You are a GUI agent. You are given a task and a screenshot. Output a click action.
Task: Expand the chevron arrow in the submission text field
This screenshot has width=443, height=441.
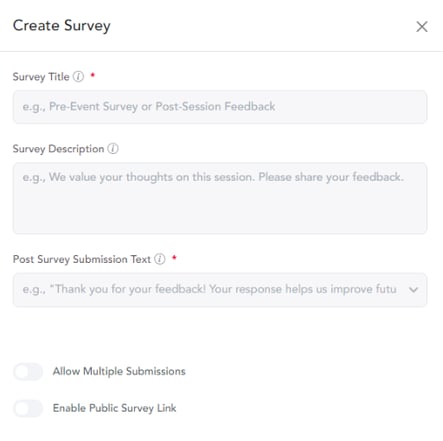tap(413, 290)
